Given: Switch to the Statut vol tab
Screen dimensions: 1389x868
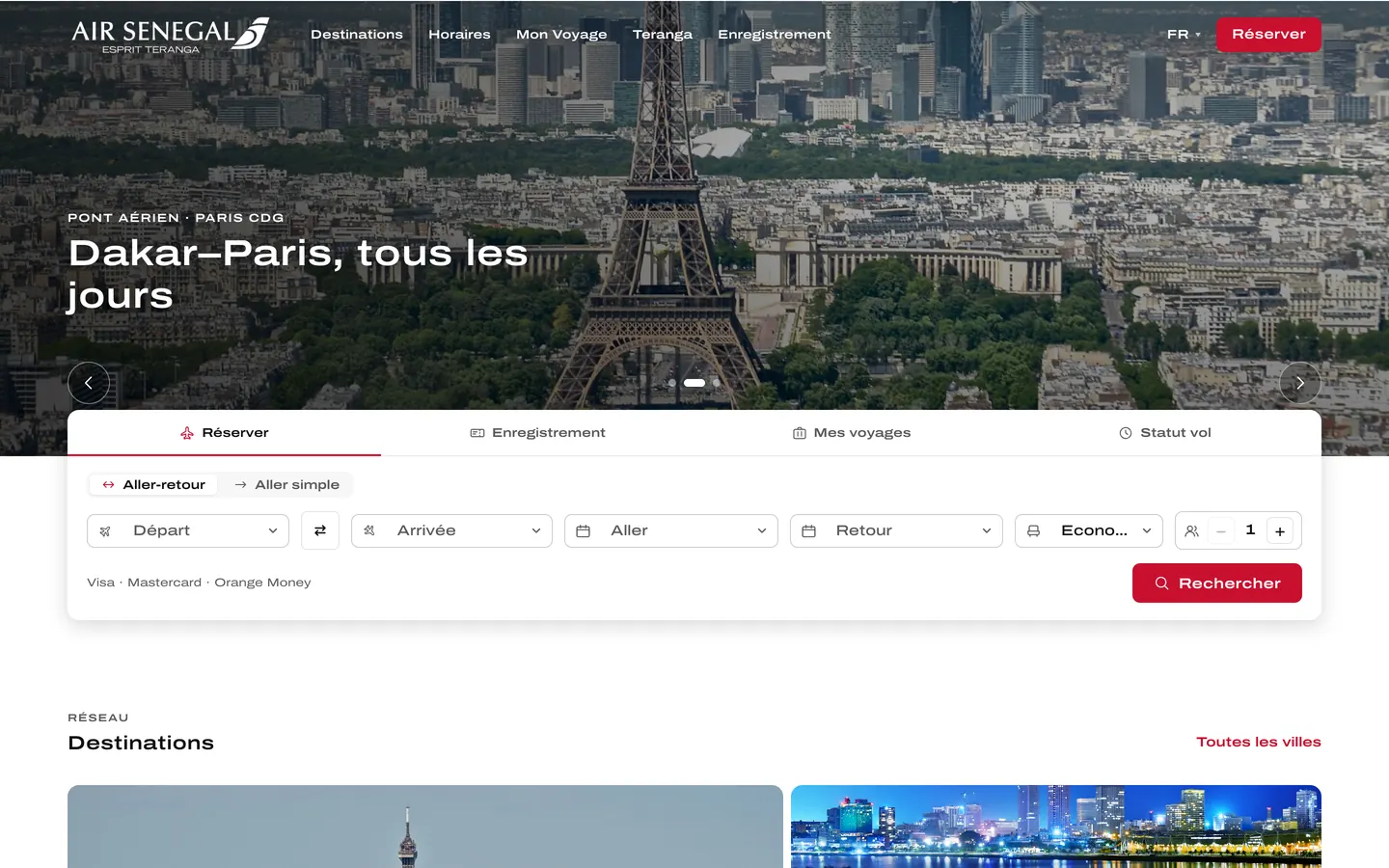Looking at the screenshot, I should (1165, 433).
